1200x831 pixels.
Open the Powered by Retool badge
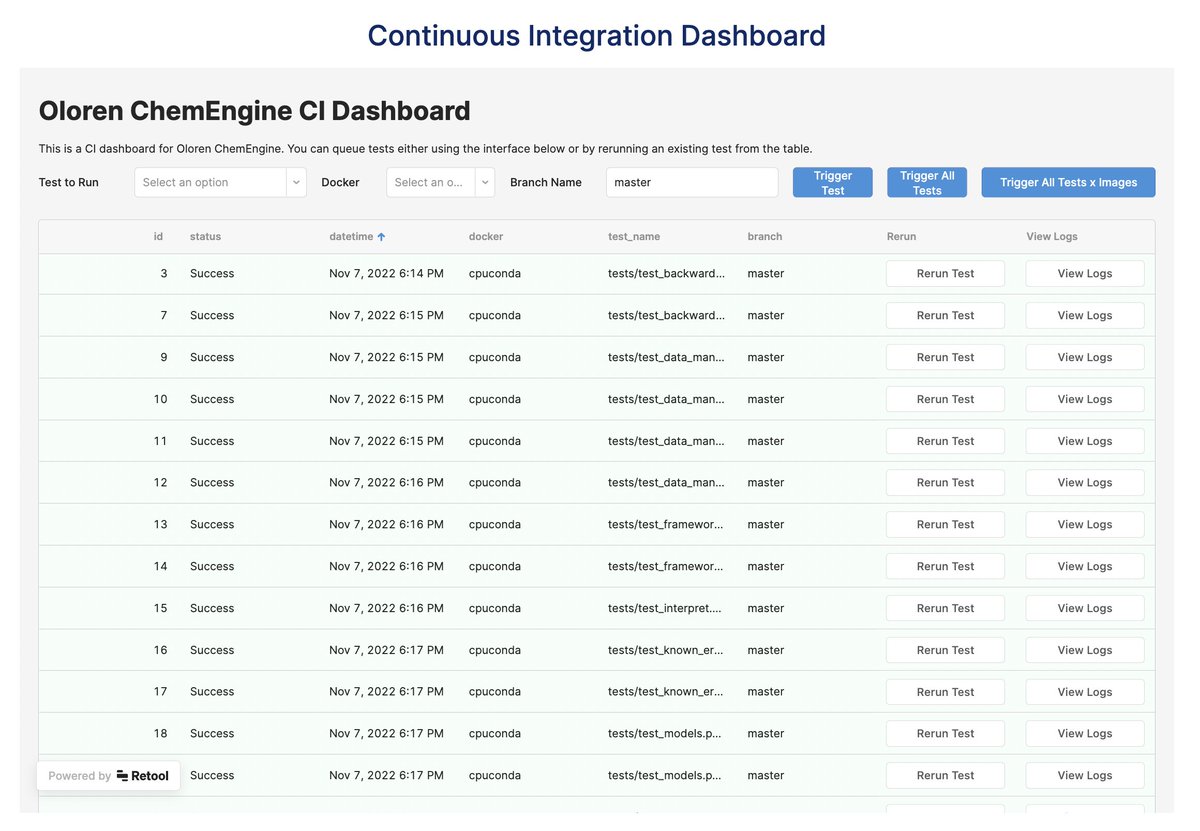coord(109,776)
